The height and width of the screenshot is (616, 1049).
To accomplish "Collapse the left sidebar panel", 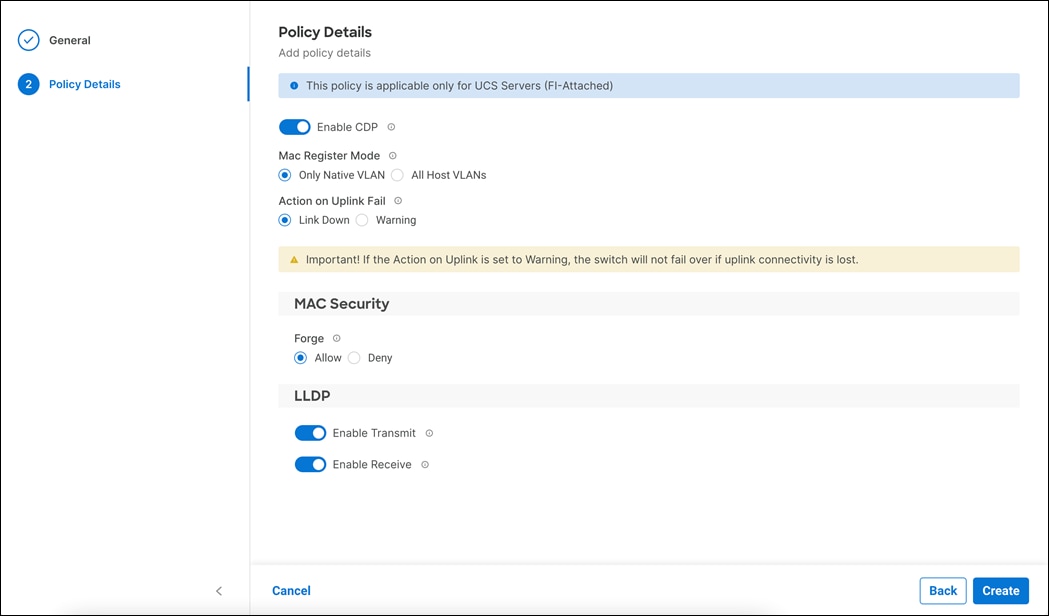I will click(x=219, y=590).
